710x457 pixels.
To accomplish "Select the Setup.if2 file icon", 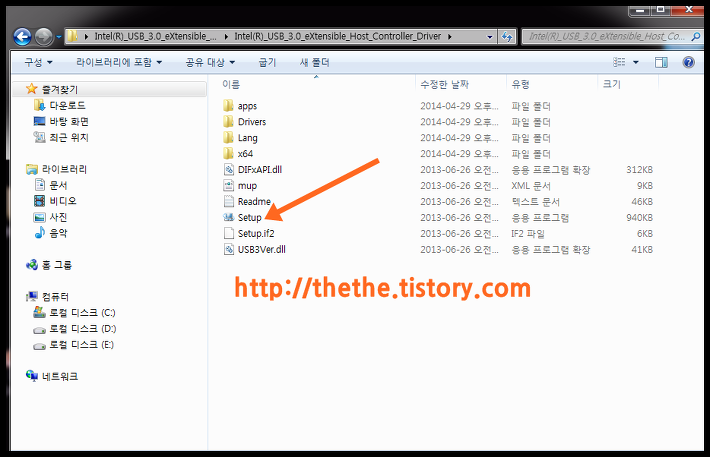I will [228, 233].
